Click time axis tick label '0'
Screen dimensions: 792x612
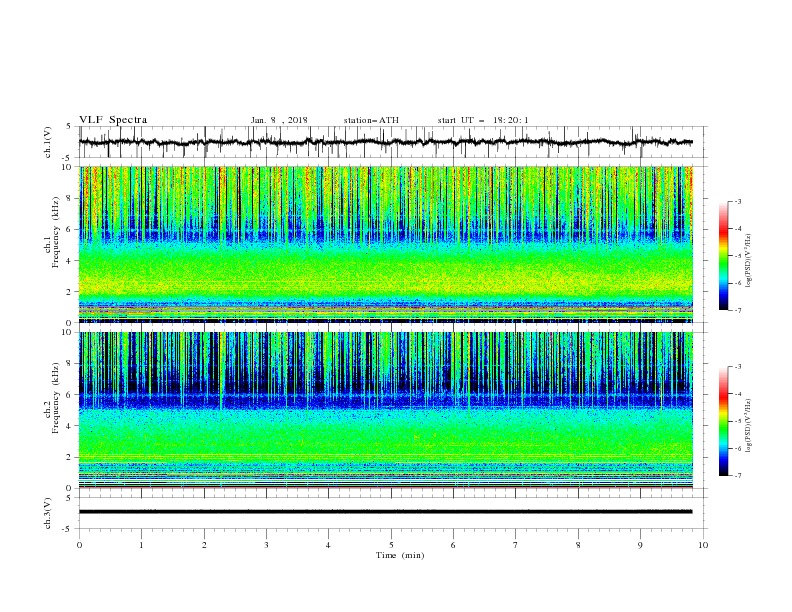(x=79, y=545)
